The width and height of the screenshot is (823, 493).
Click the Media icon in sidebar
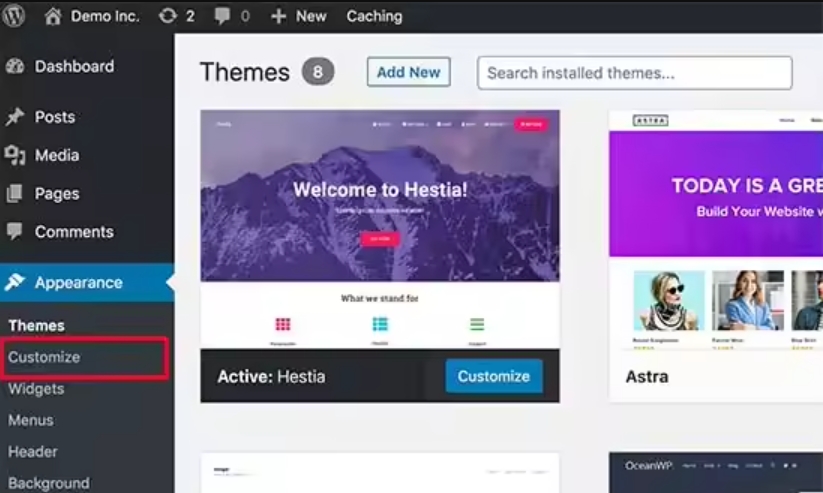click(15, 155)
